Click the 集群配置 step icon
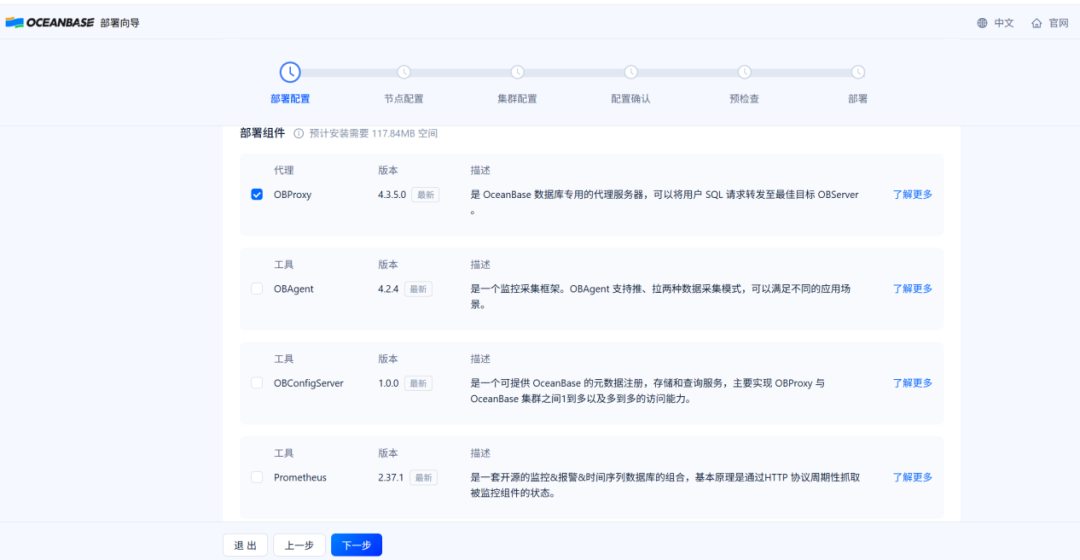This screenshot has width=1080, height=560. click(x=517, y=72)
